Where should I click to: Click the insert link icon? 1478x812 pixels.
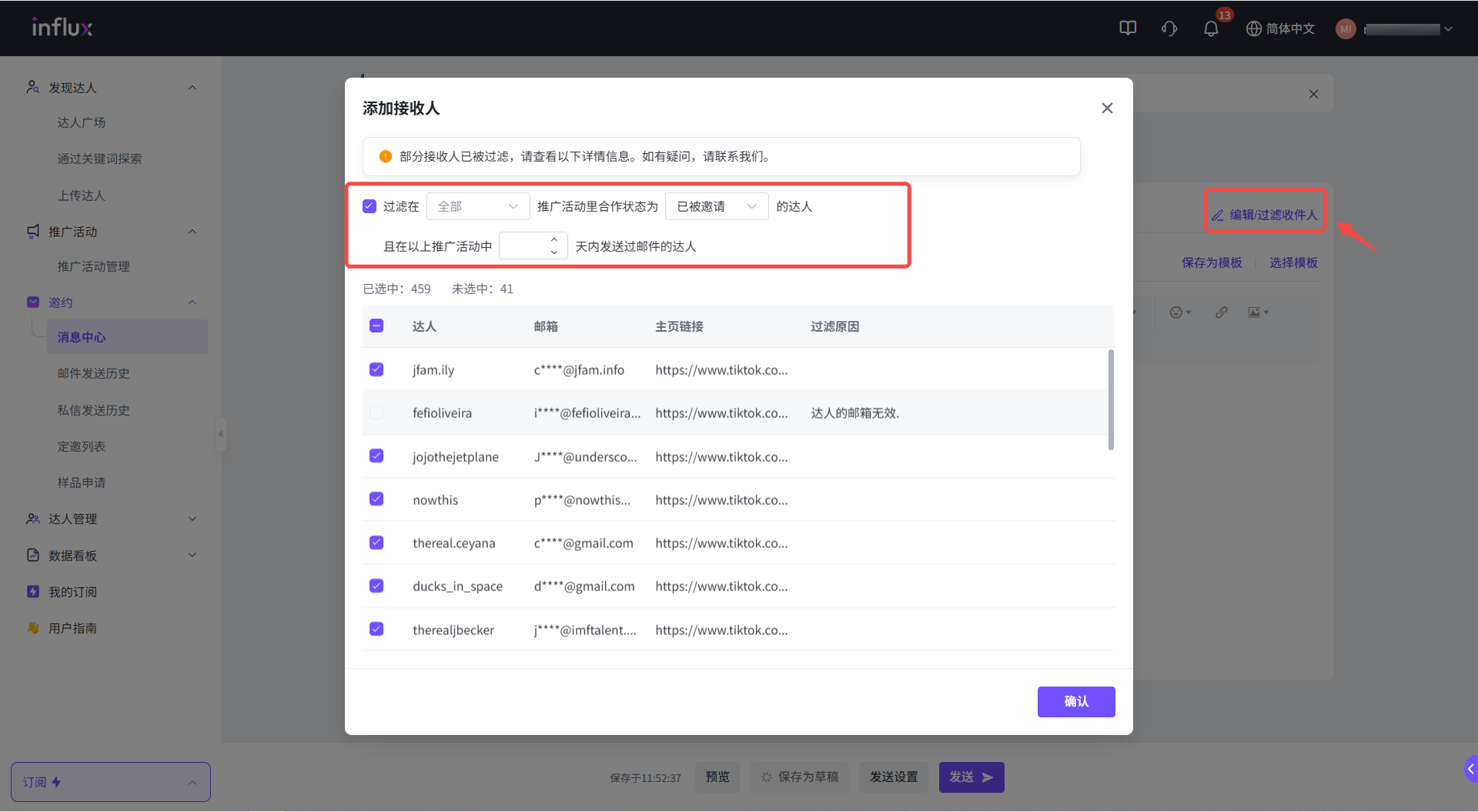pos(1222,312)
